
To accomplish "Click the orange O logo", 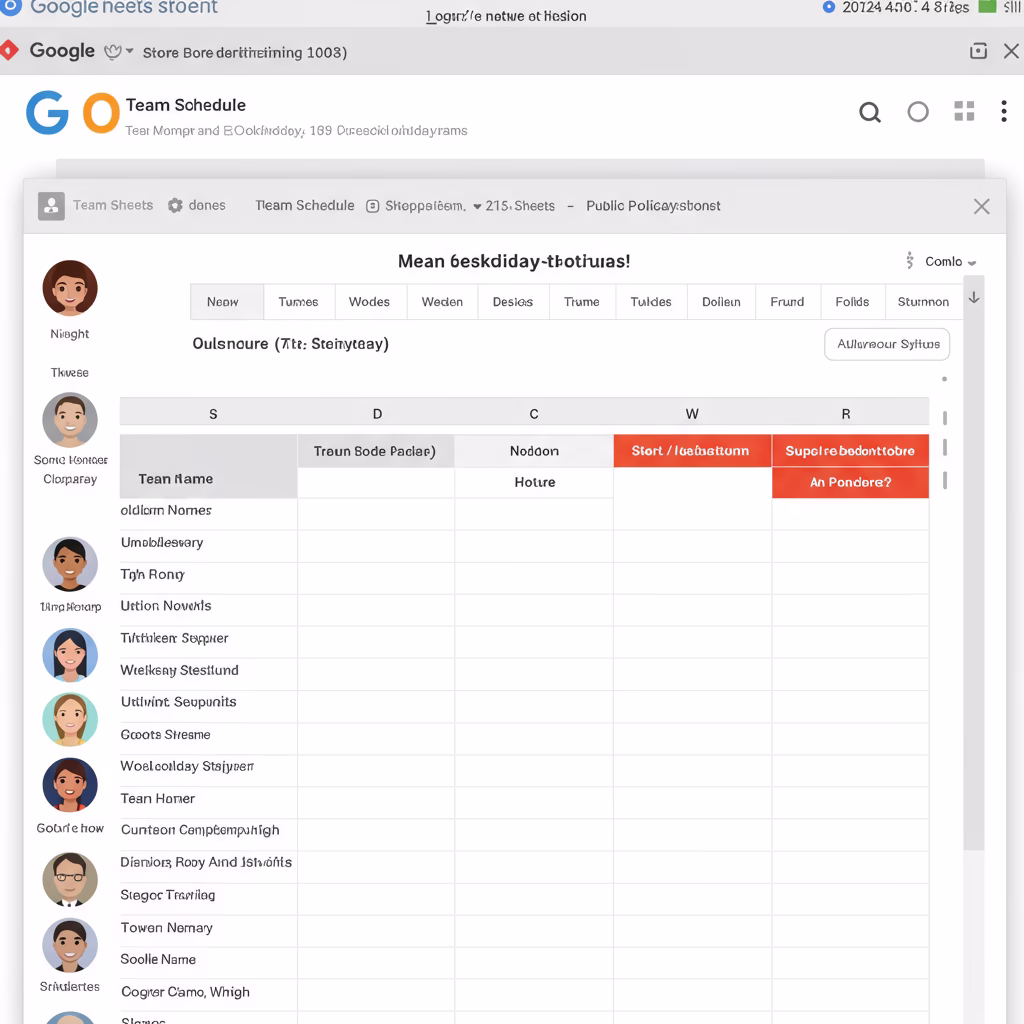I will [101, 113].
